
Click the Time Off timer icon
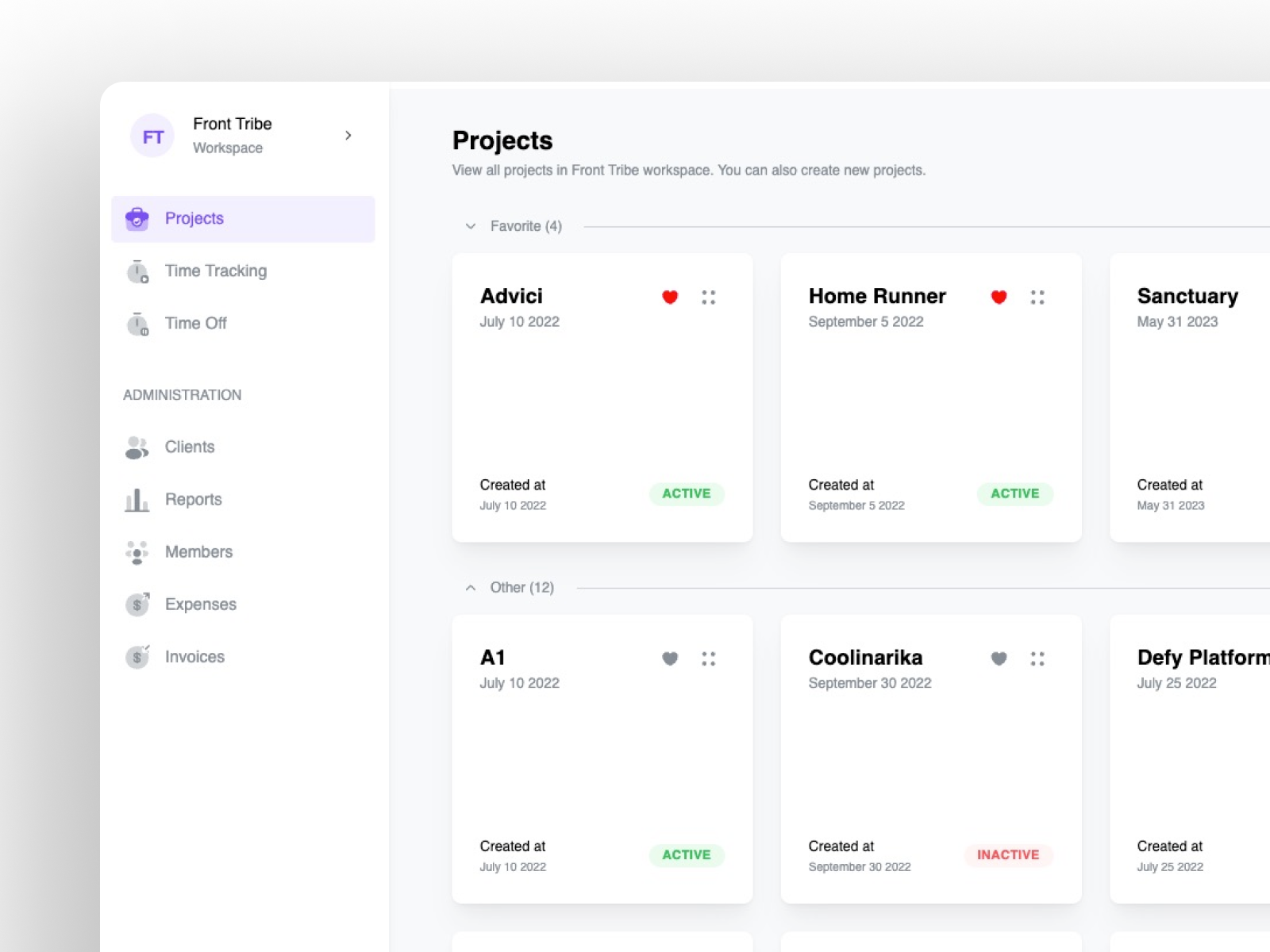pos(137,324)
